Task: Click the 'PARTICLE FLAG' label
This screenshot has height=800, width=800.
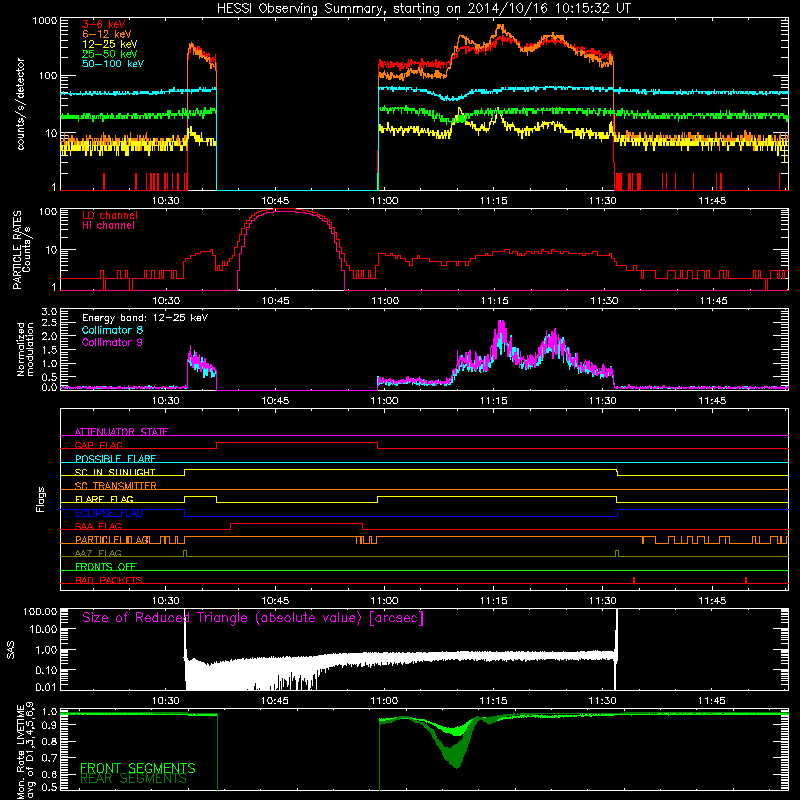Action: coord(112,540)
